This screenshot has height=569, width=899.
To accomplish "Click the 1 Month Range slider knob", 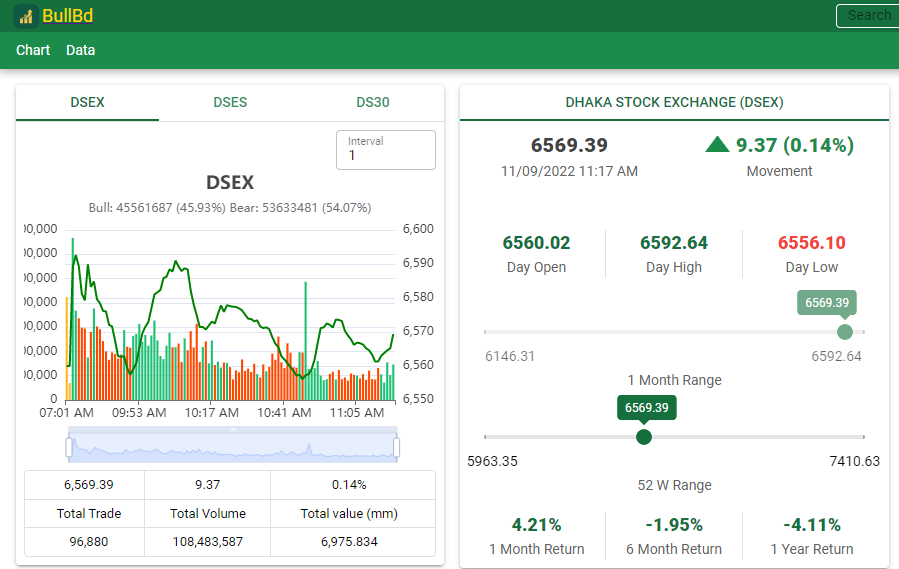I will click(x=845, y=332).
